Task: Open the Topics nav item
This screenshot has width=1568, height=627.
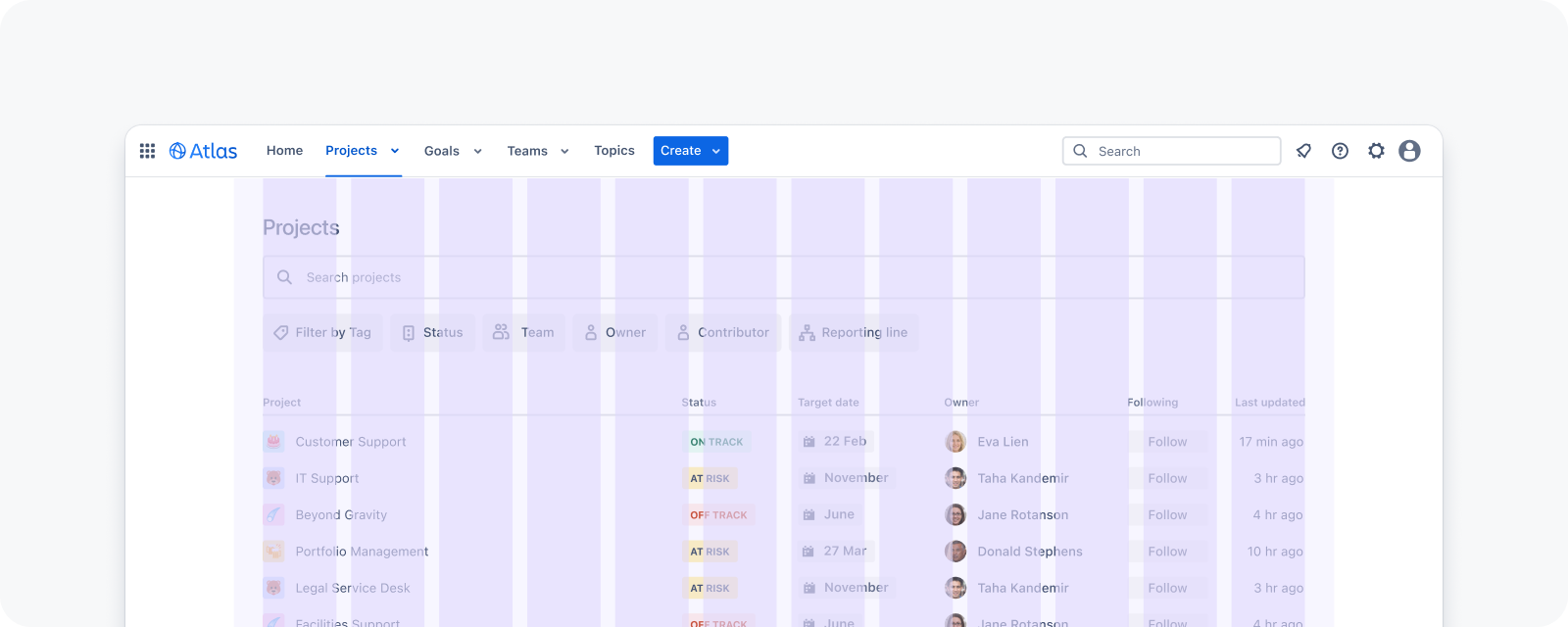Action: [x=613, y=151]
